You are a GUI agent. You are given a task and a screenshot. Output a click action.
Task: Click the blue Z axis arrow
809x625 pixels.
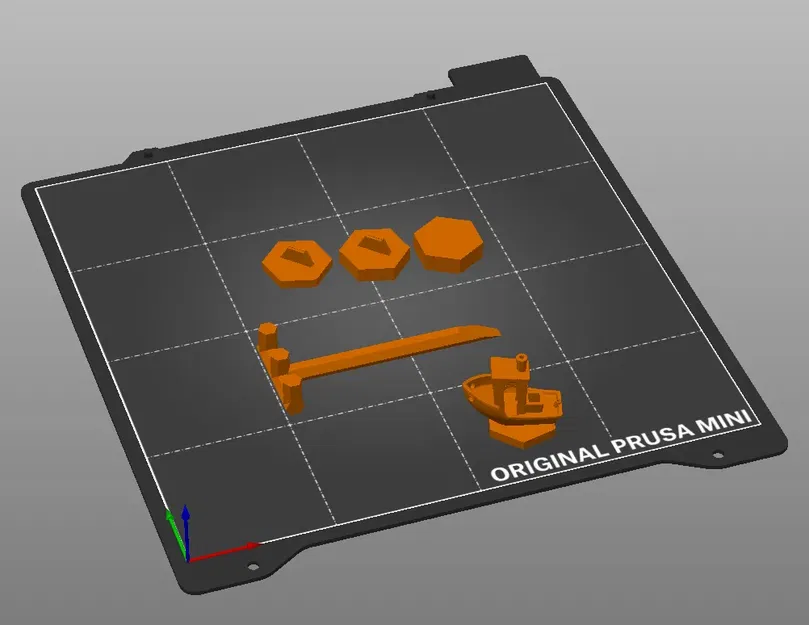click(x=186, y=532)
